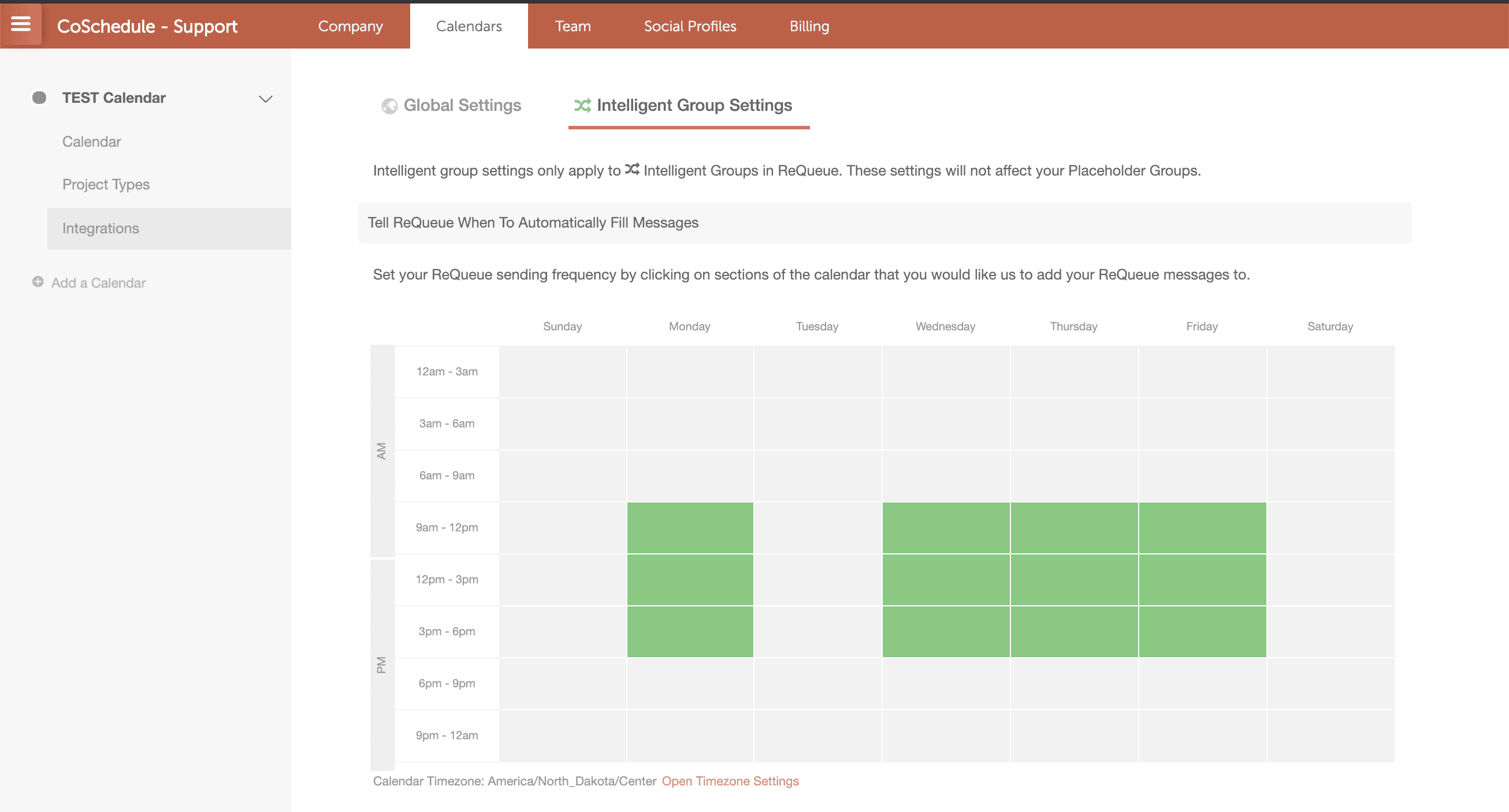Enable Saturday 9am - 12pm slot
The height and width of the screenshot is (812, 1509).
[x=1331, y=527]
